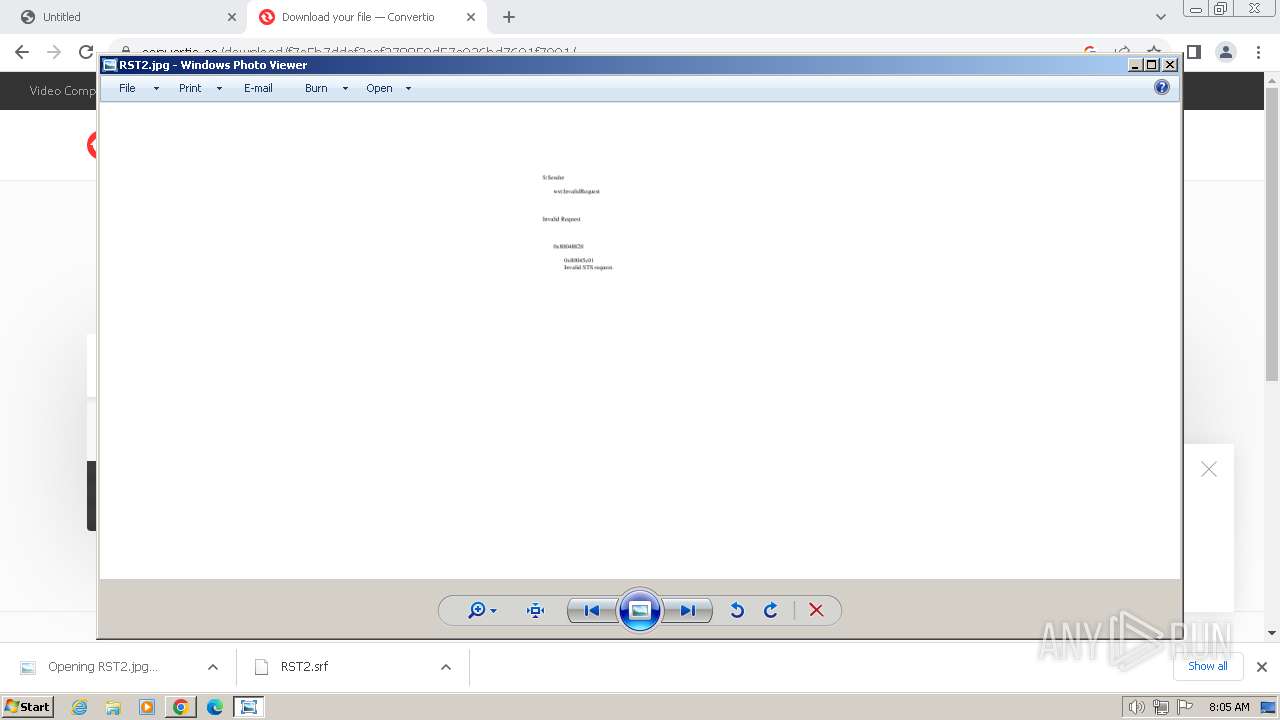Expand the Burn dropdown arrow

pos(345,88)
